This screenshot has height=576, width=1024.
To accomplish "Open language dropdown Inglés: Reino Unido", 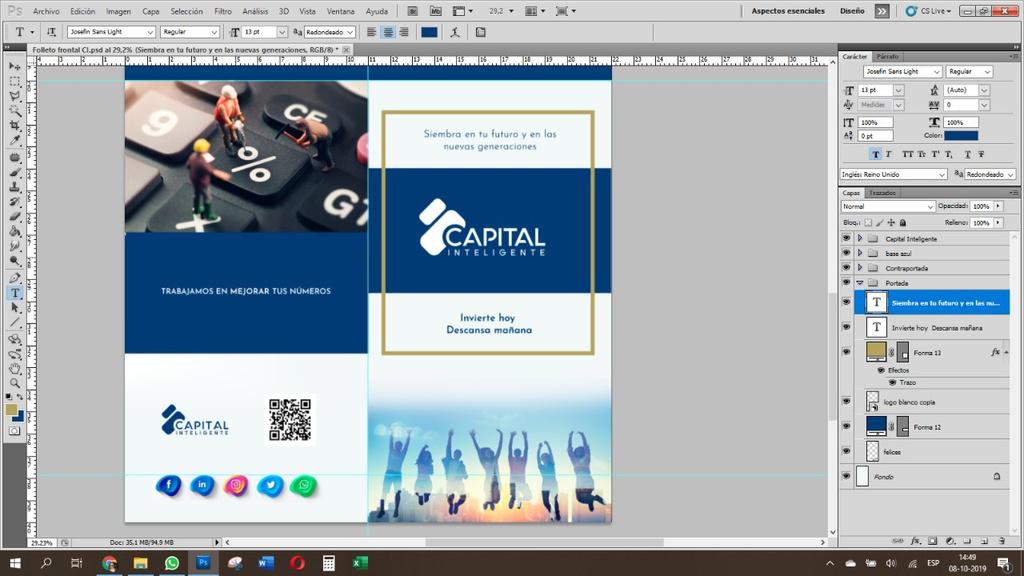I will pyautogui.click(x=893, y=174).
